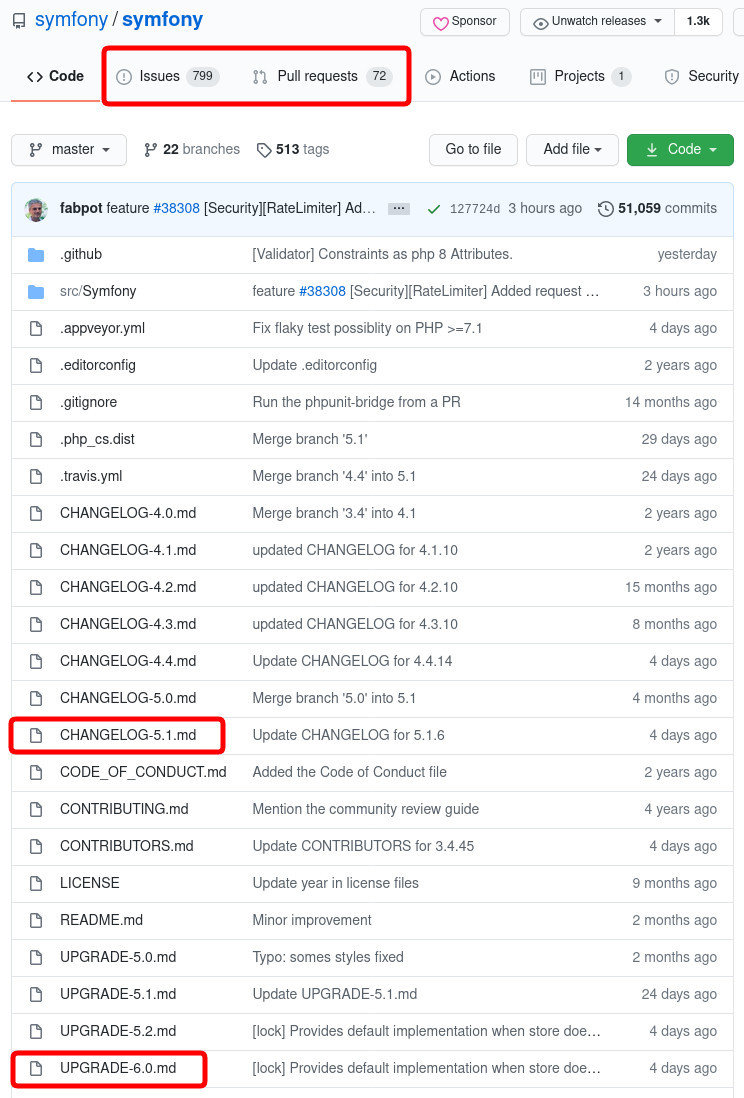Click the file icon next to CHANGELOG-4.0.md

click(x=36, y=514)
